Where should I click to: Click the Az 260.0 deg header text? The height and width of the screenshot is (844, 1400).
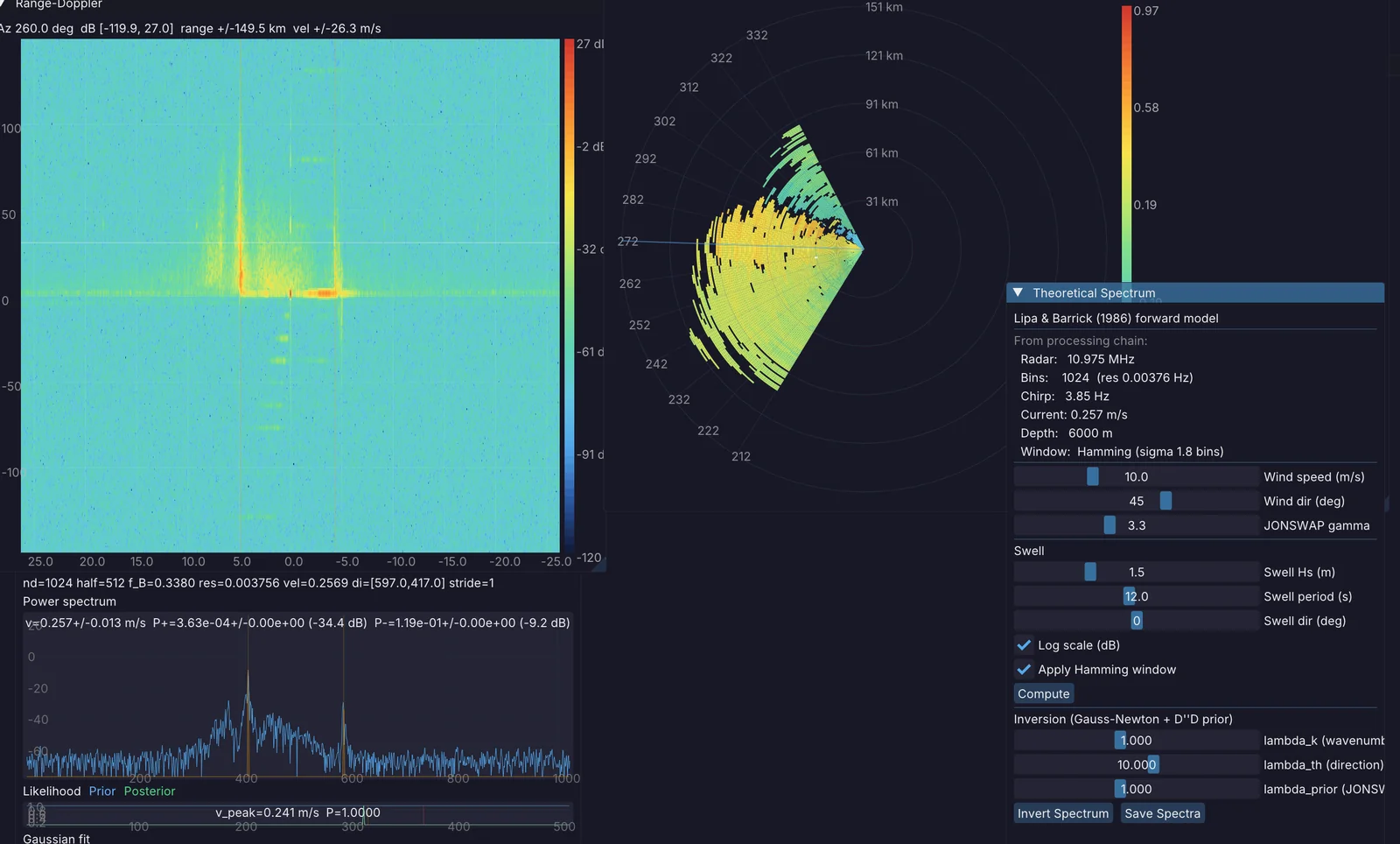[x=190, y=28]
